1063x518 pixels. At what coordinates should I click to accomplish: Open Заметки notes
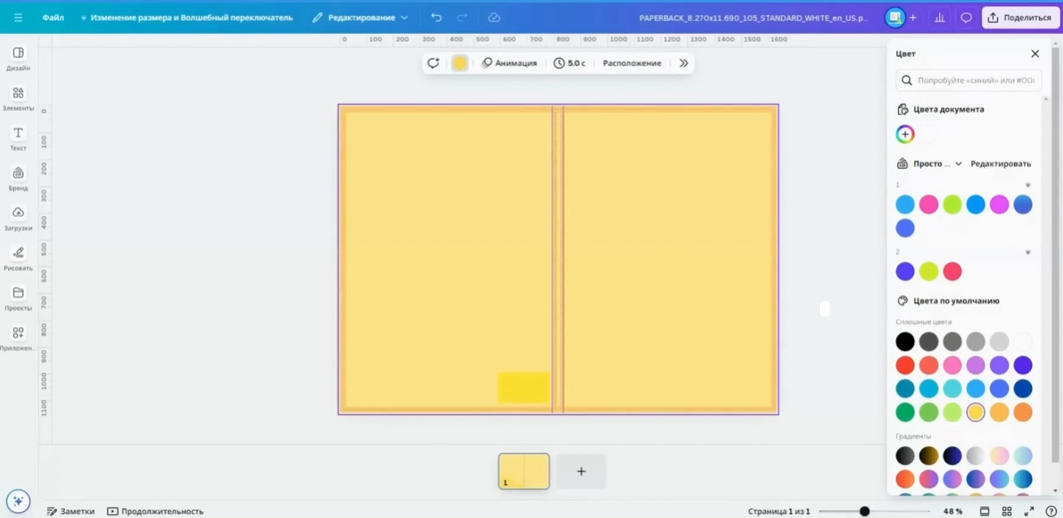pyautogui.click(x=71, y=511)
